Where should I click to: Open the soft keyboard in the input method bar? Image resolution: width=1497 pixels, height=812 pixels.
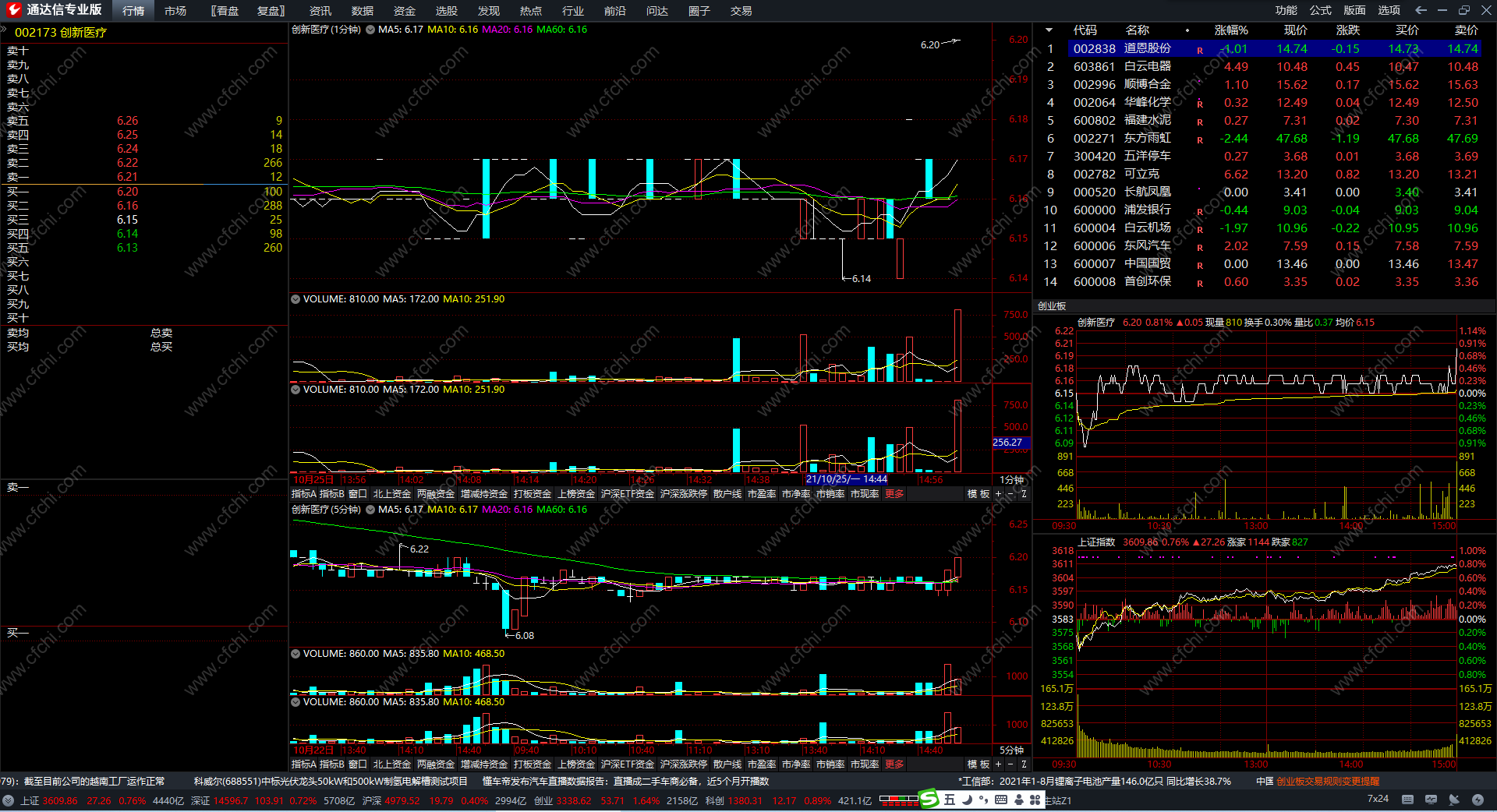coord(1001,800)
